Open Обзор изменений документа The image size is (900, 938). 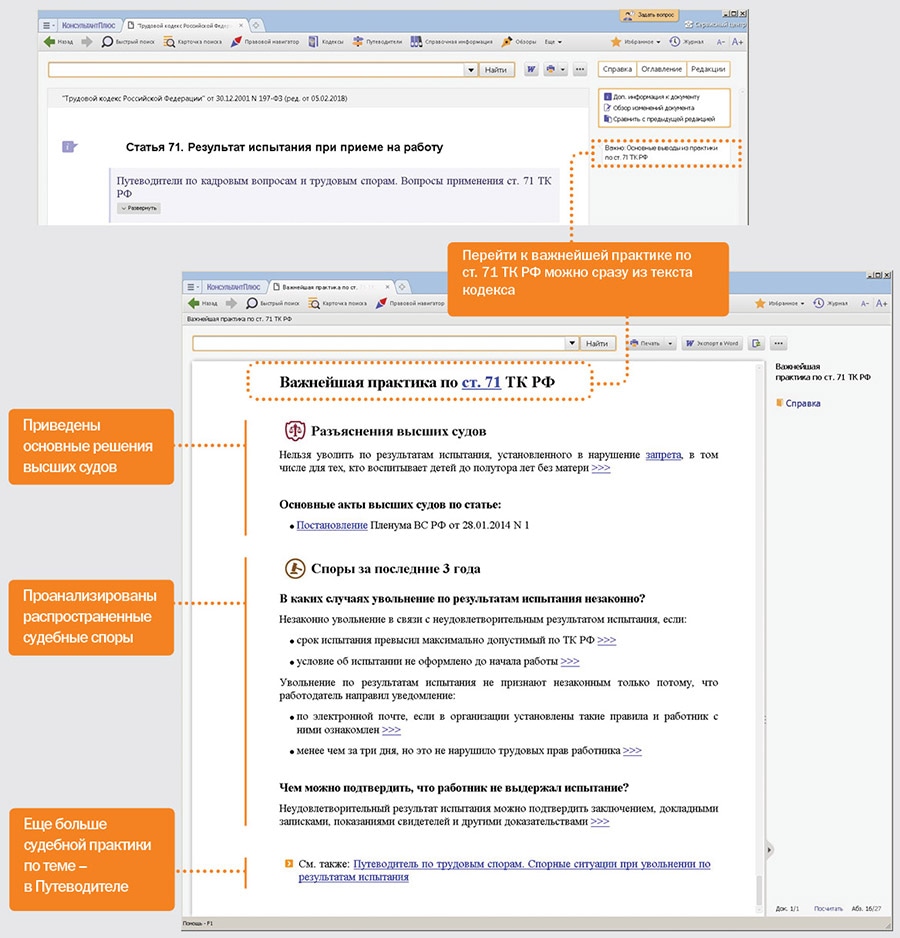[649, 108]
